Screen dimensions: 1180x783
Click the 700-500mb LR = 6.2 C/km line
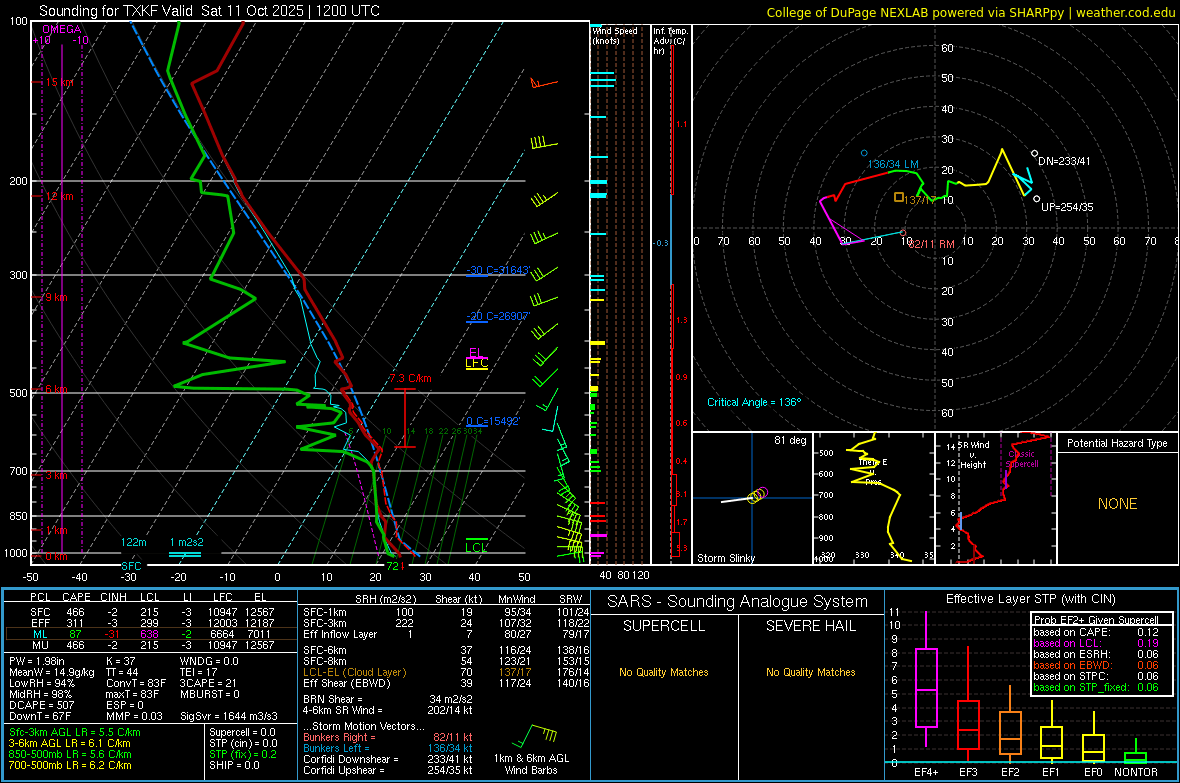click(x=70, y=765)
